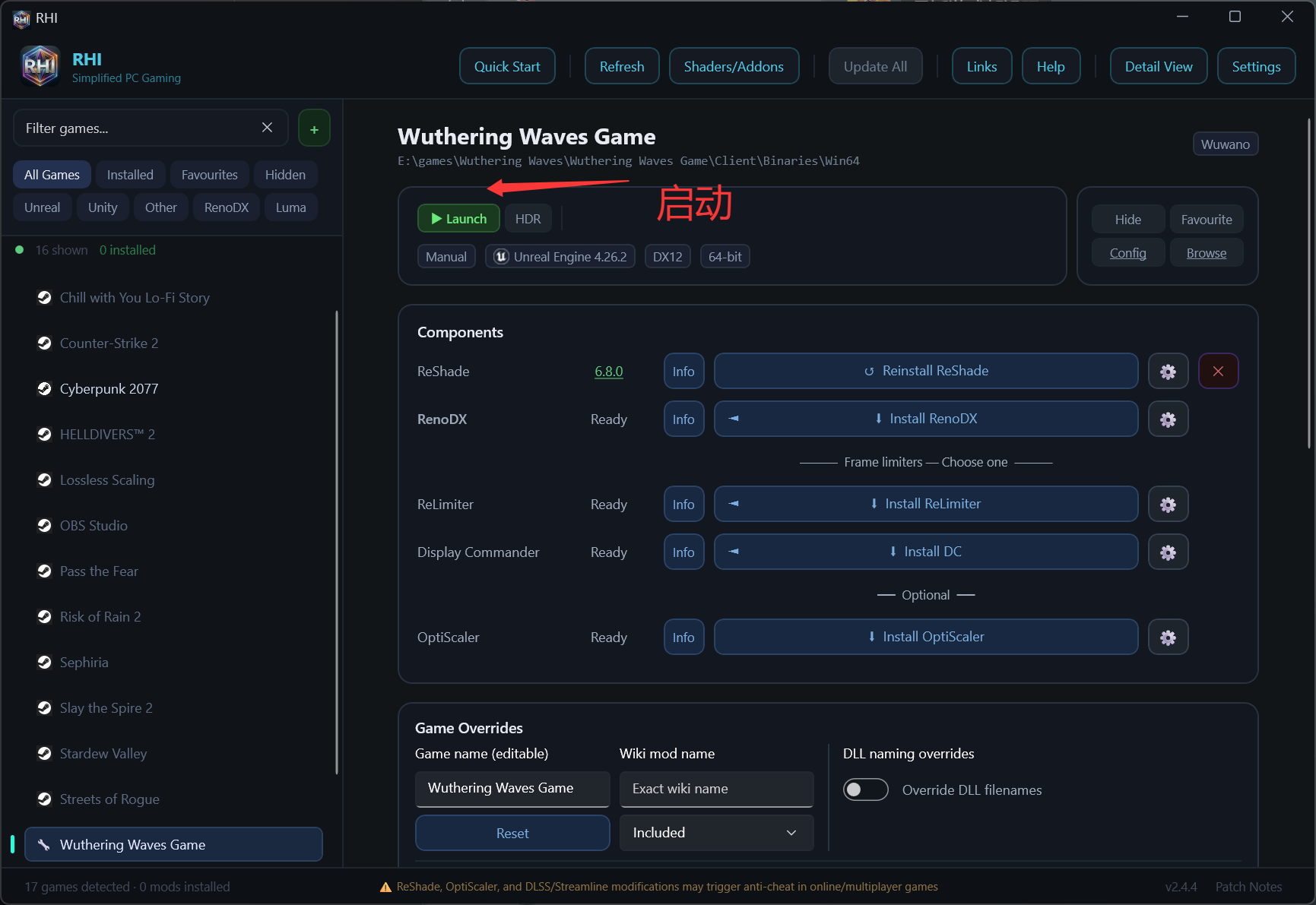Click the anti-cheat warning triangle icon
This screenshot has width=1316, height=905.
tap(385, 888)
